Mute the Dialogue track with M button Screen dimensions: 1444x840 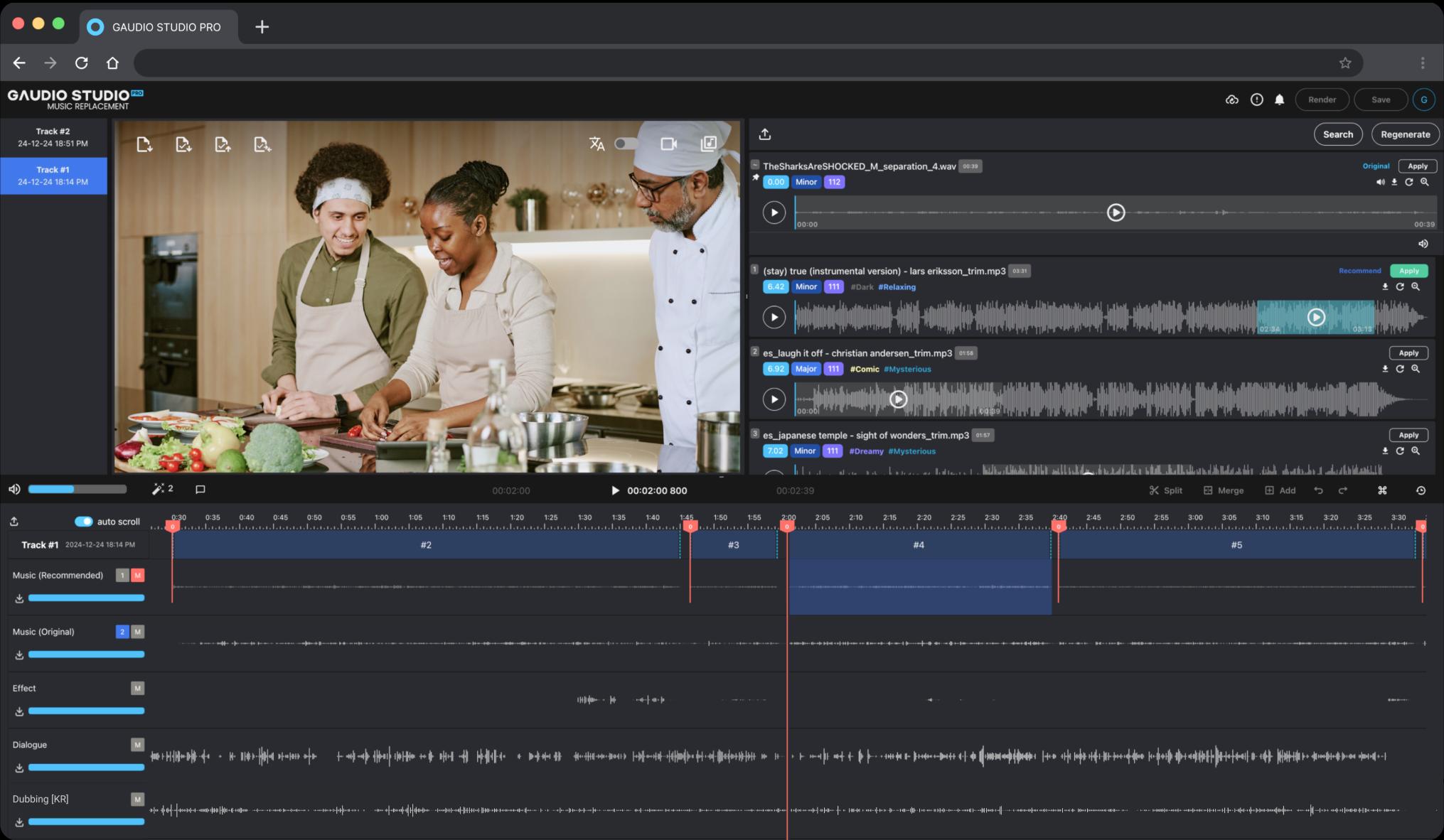(137, 745)
